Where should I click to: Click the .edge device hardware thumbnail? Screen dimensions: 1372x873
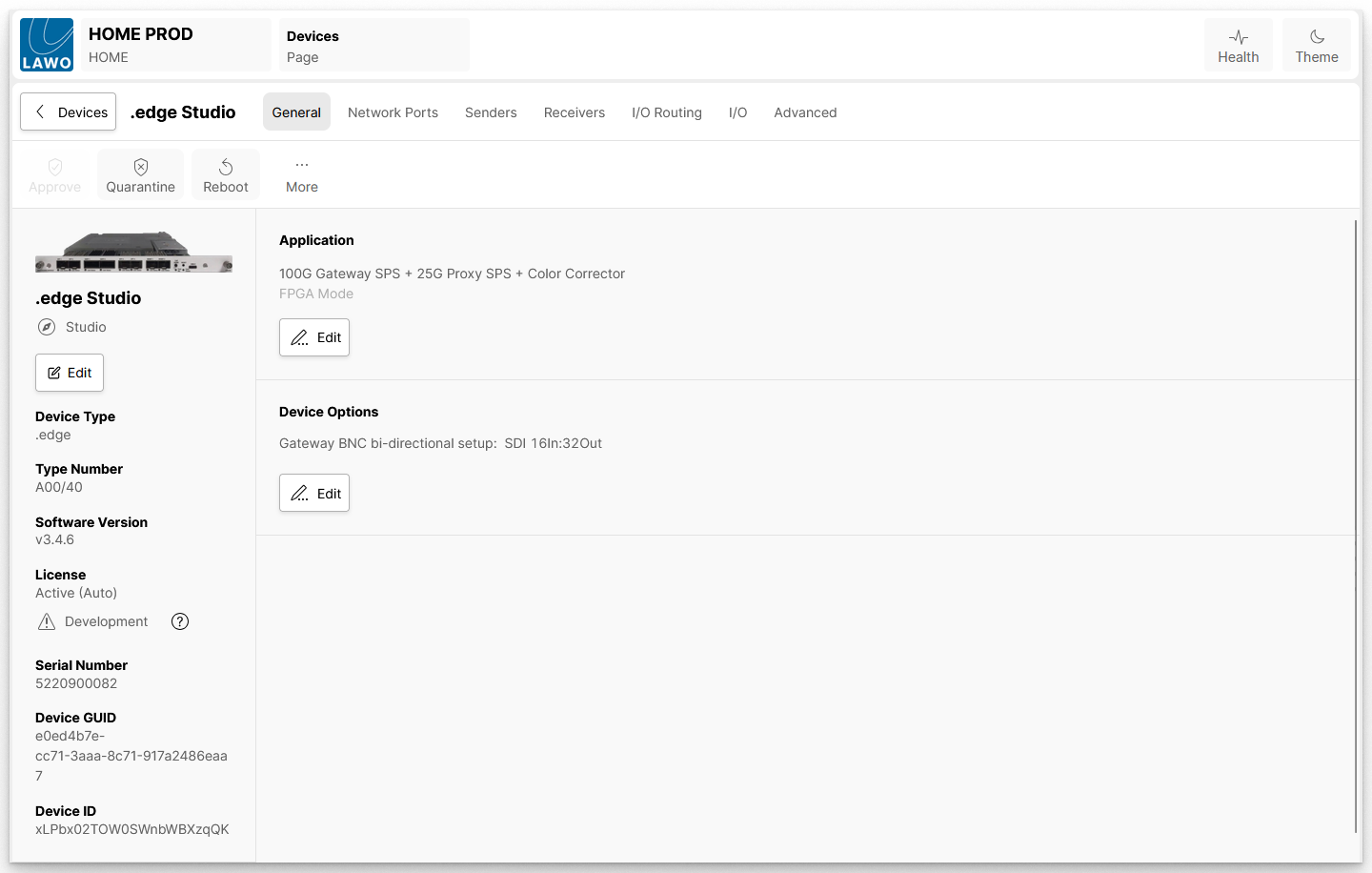(x=133, y=253)
